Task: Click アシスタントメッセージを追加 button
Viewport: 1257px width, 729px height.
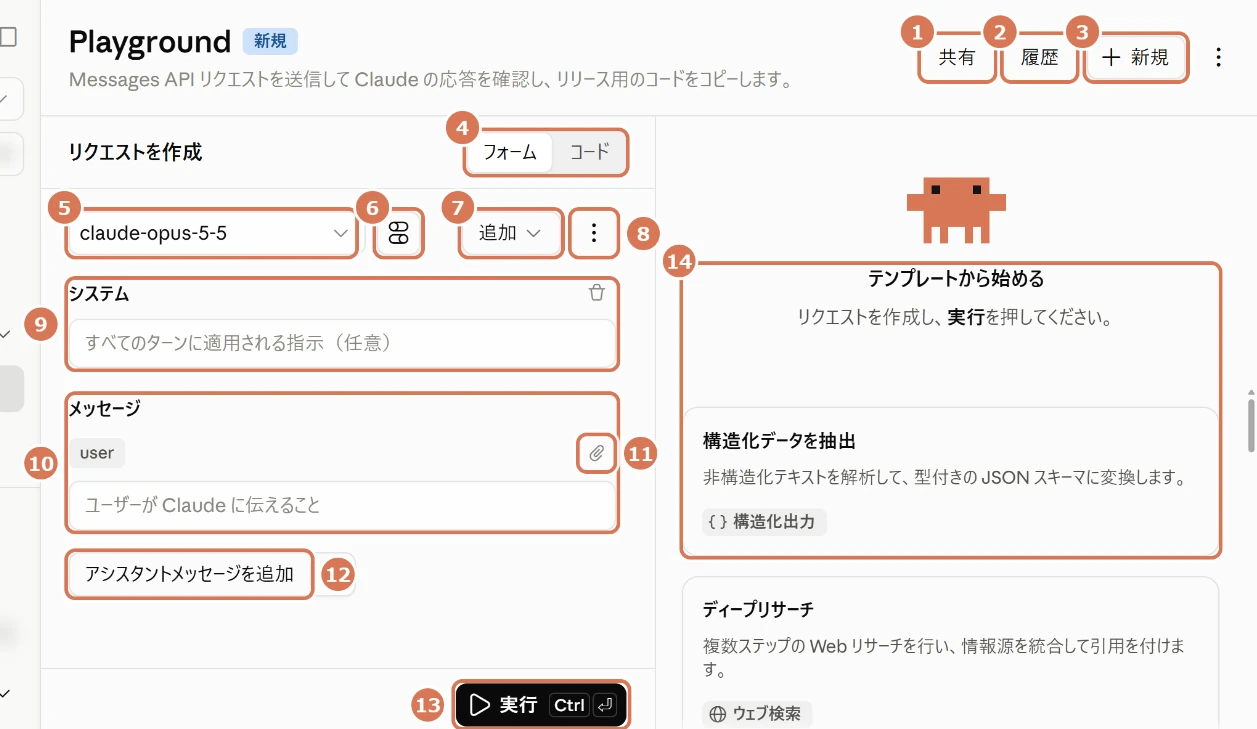Action: tap(190, 574)
